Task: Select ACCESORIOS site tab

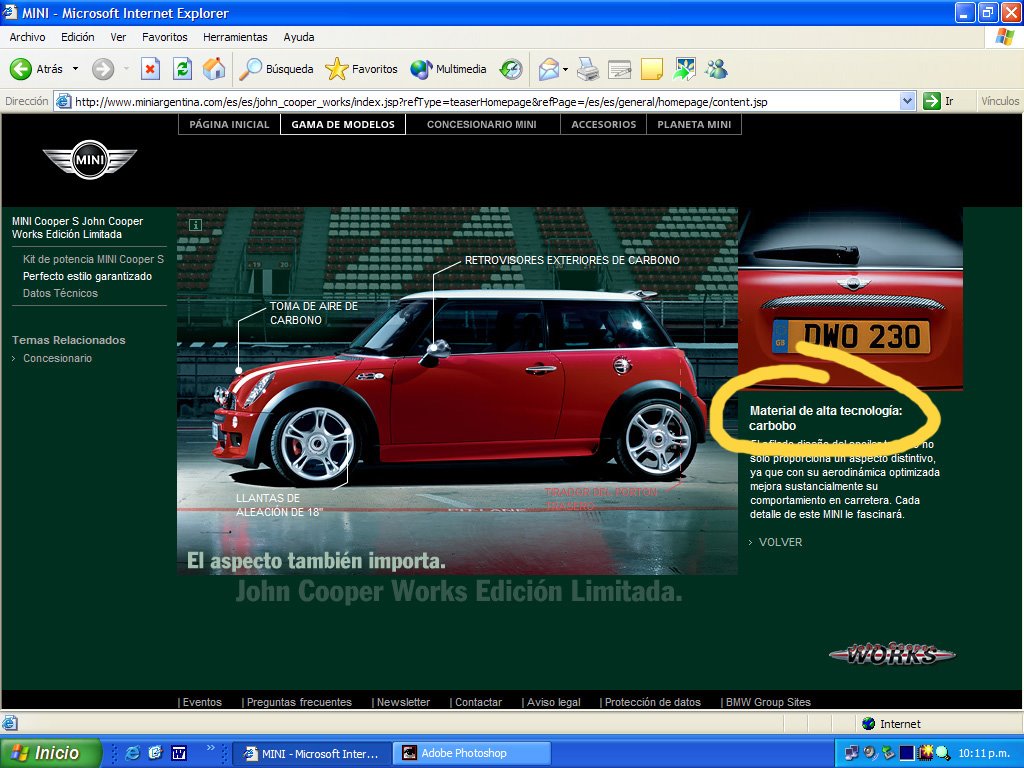Action: point(603,124)
